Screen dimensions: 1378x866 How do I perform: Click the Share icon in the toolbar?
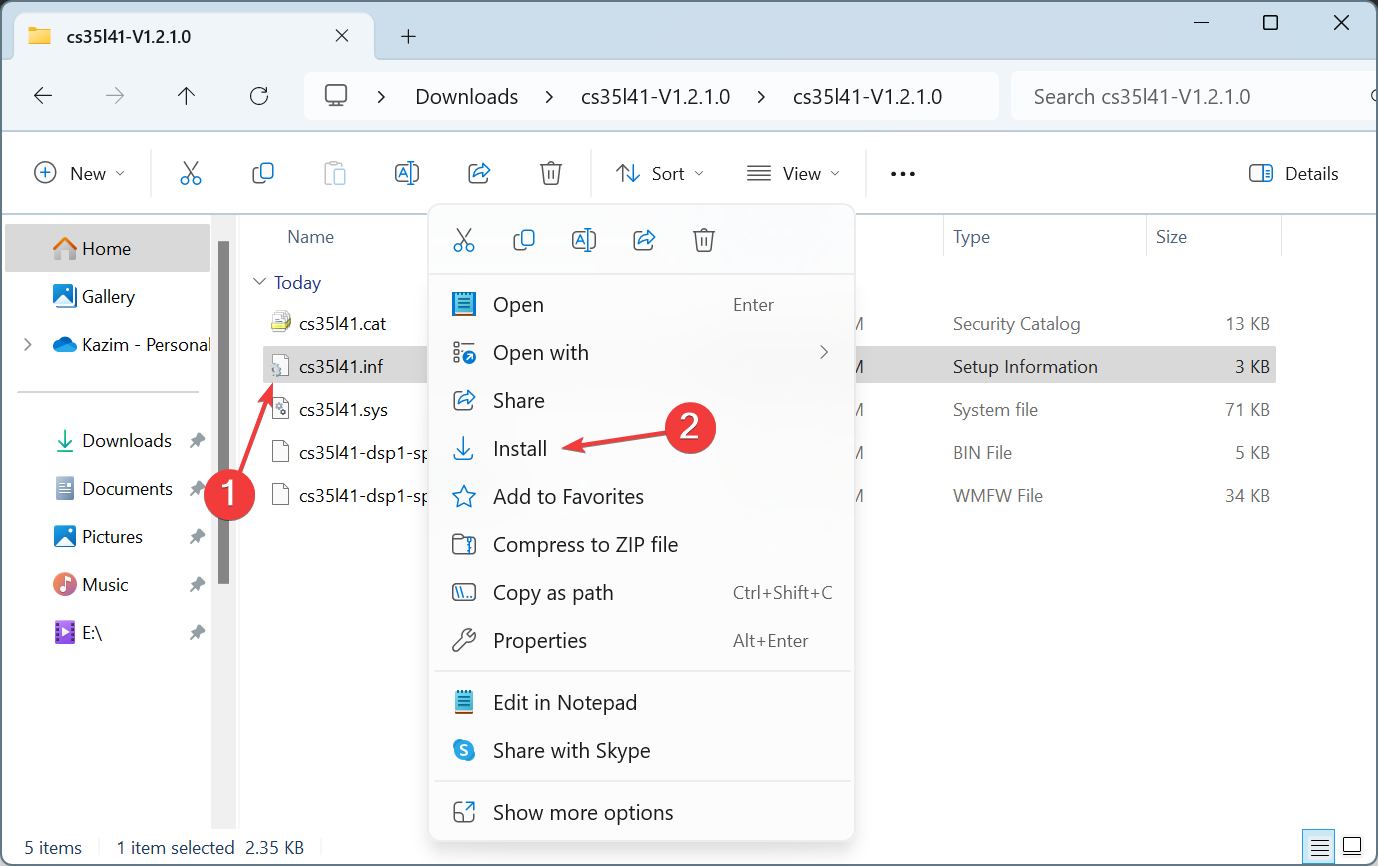point(479,173)
